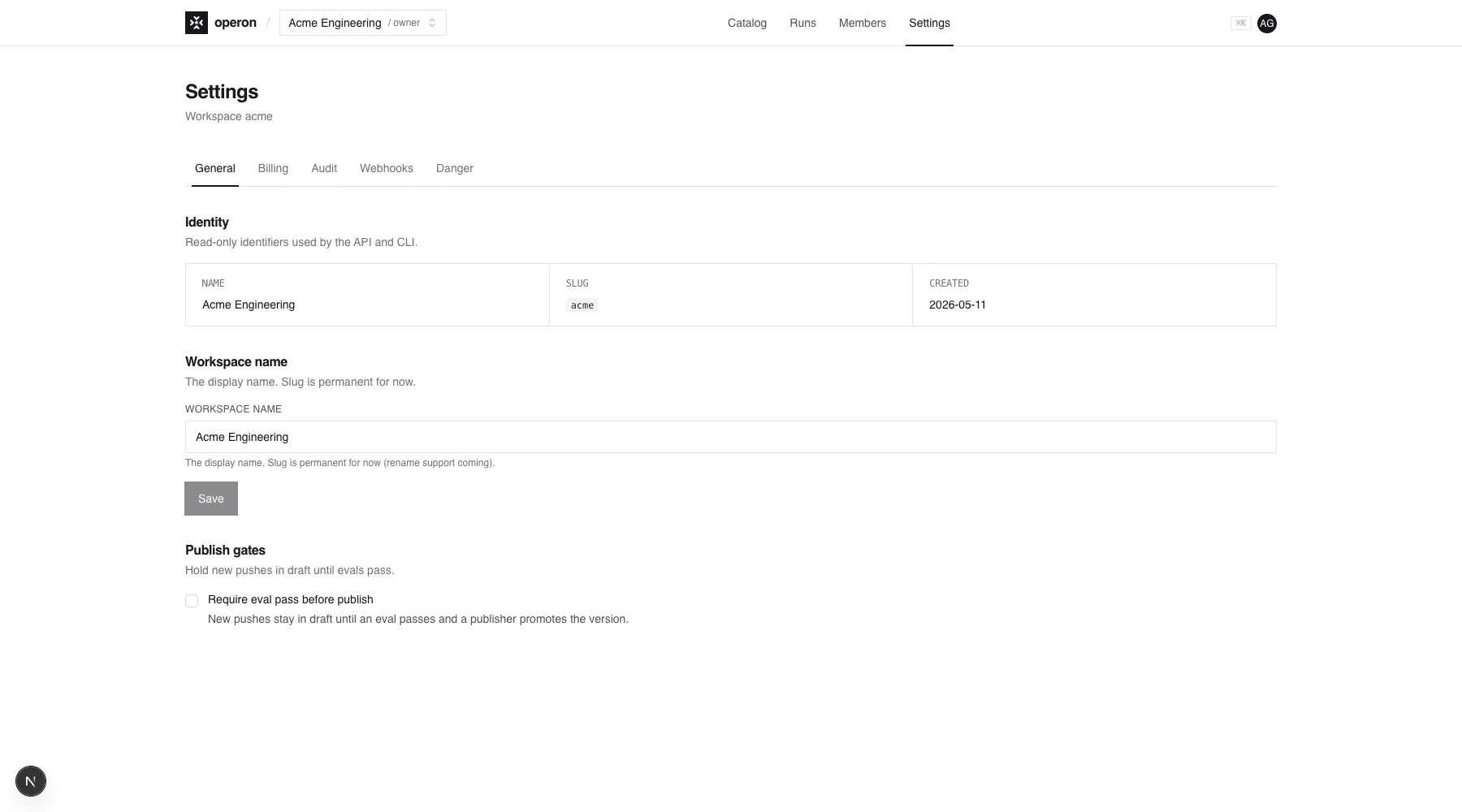
Task: Toggle the workspace switcher chevron arrows
Action: click(432, 23)
